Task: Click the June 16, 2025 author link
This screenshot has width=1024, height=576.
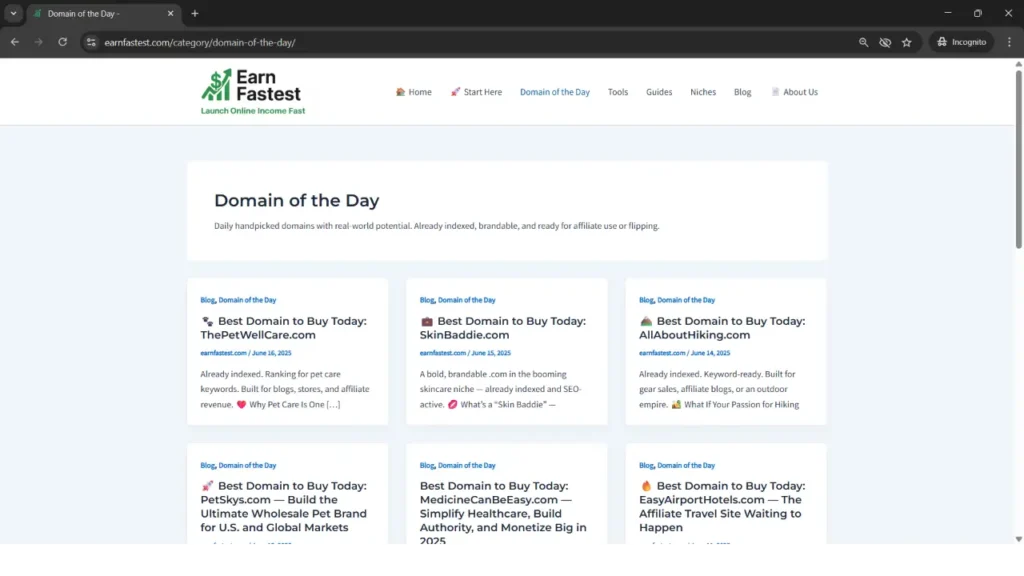Action: [x=223, y=353]
